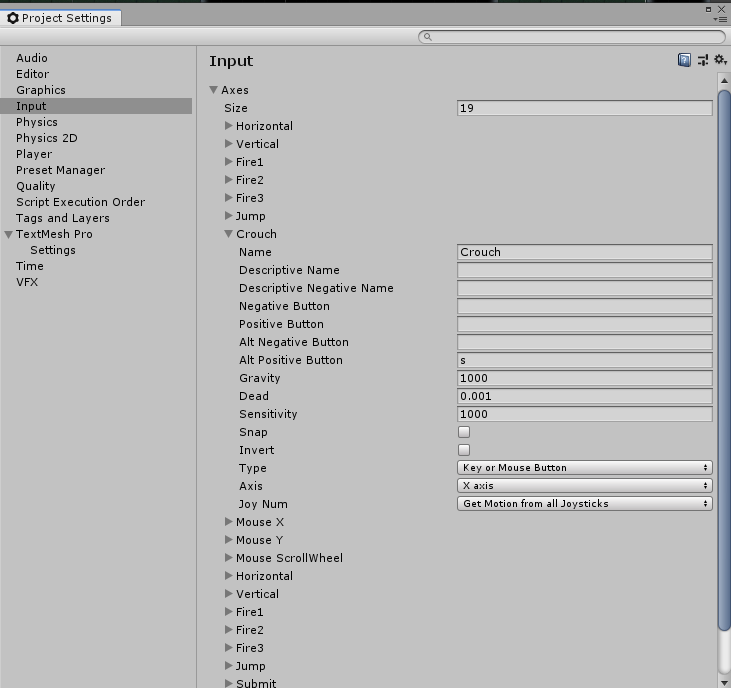Open the Type dropdown showing Key or Mouse Button
731x688 pixels.
tap(585, 468)
